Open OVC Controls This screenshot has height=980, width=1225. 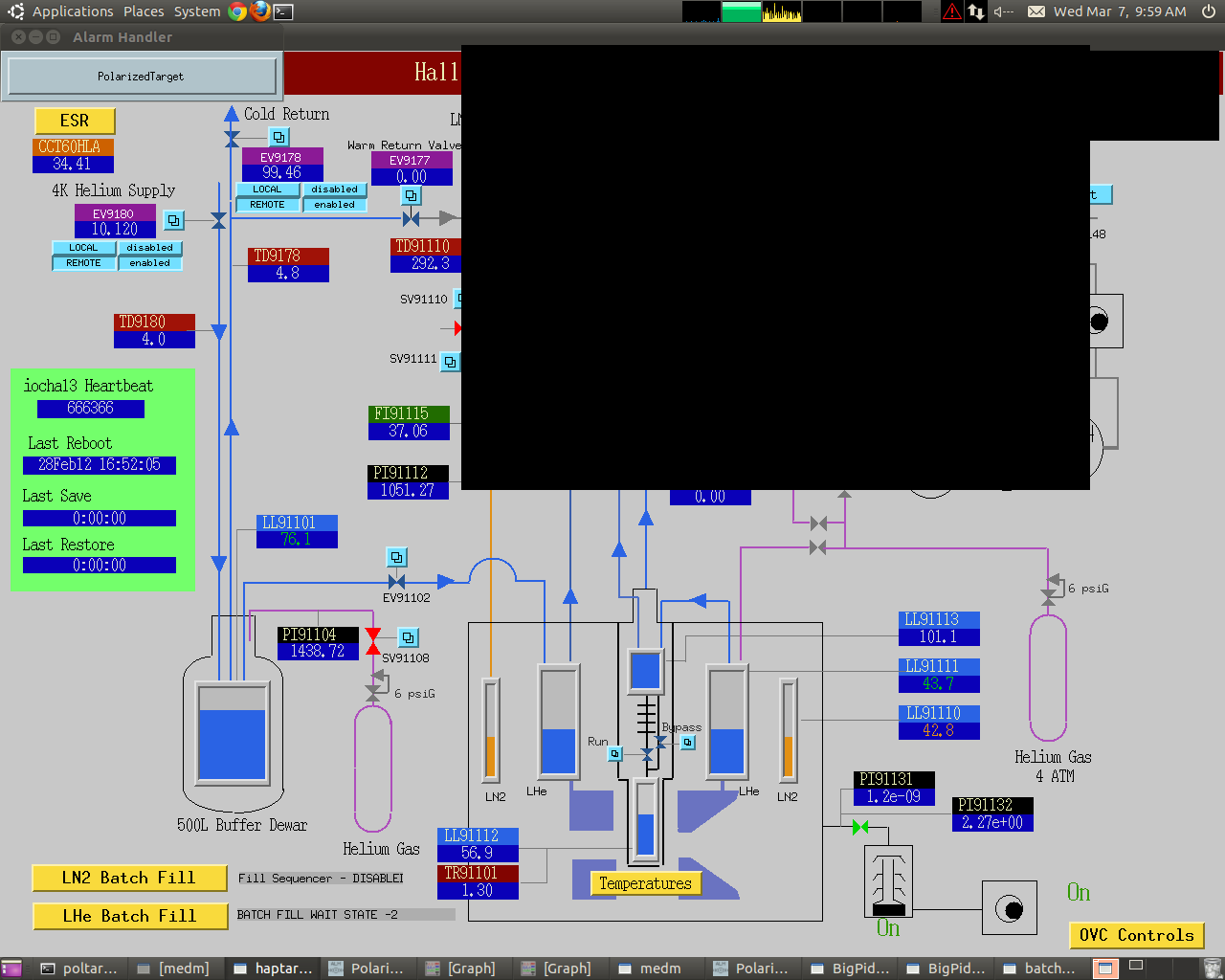coord(1136,935)
